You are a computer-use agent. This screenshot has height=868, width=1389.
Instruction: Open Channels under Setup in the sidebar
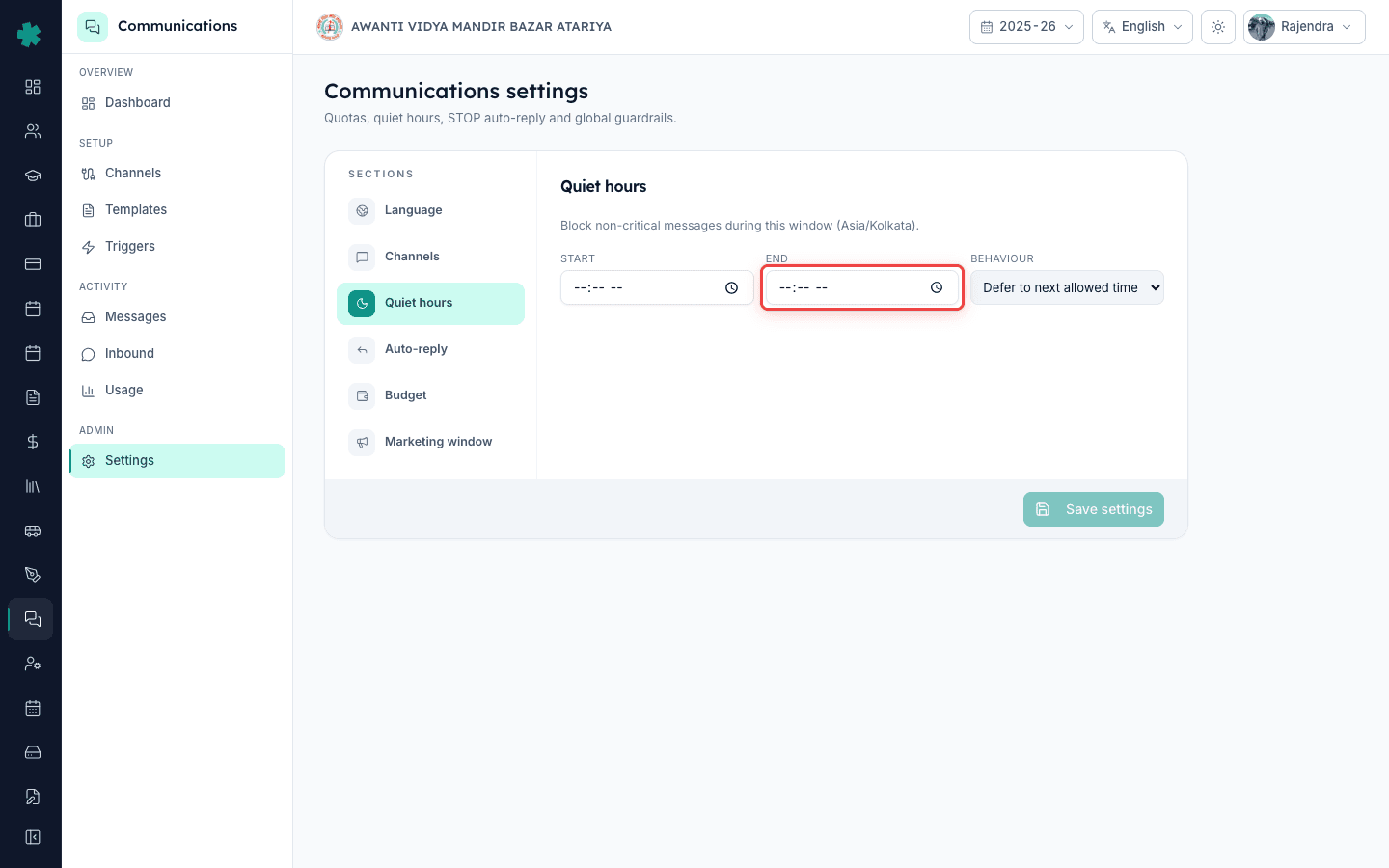click(177, 174)
